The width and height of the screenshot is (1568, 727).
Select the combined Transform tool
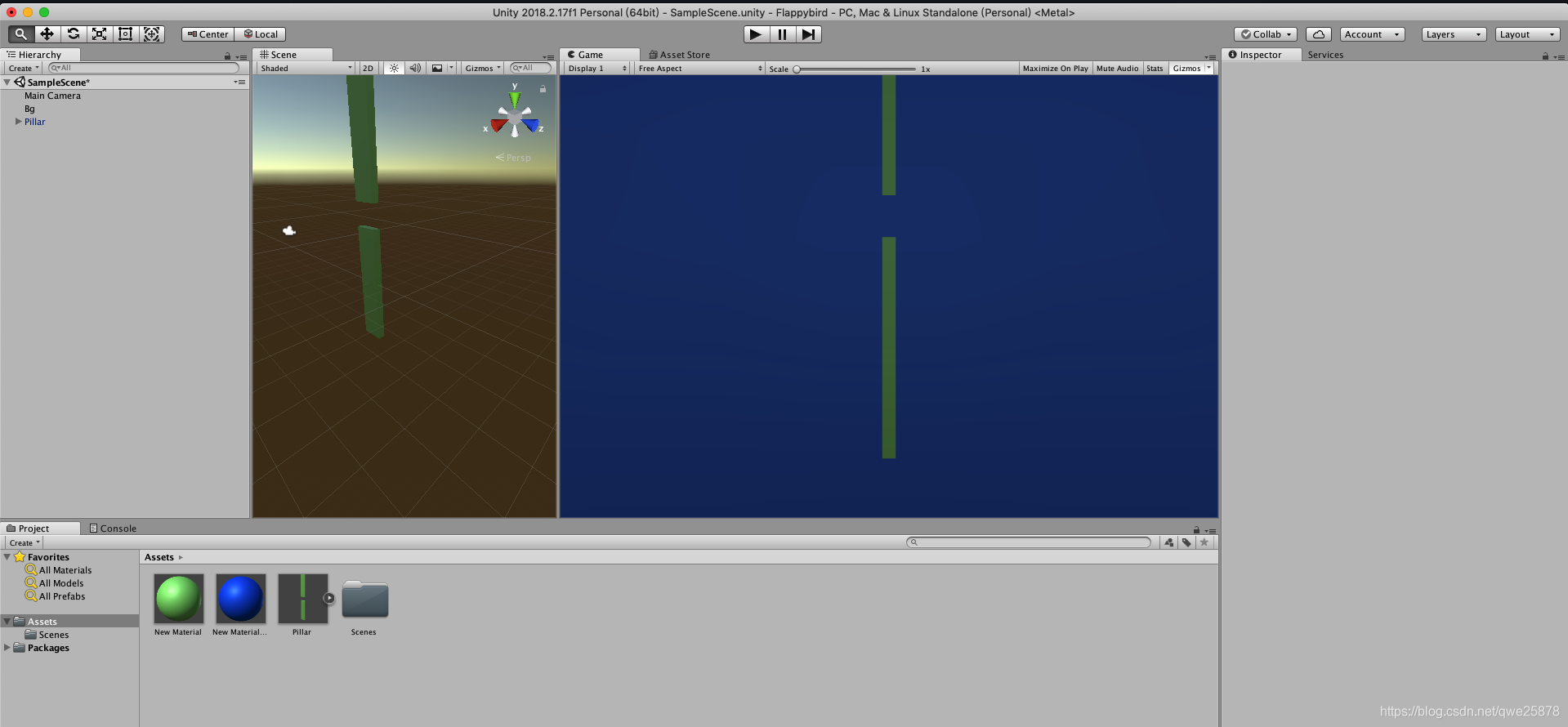click(151, 33)
